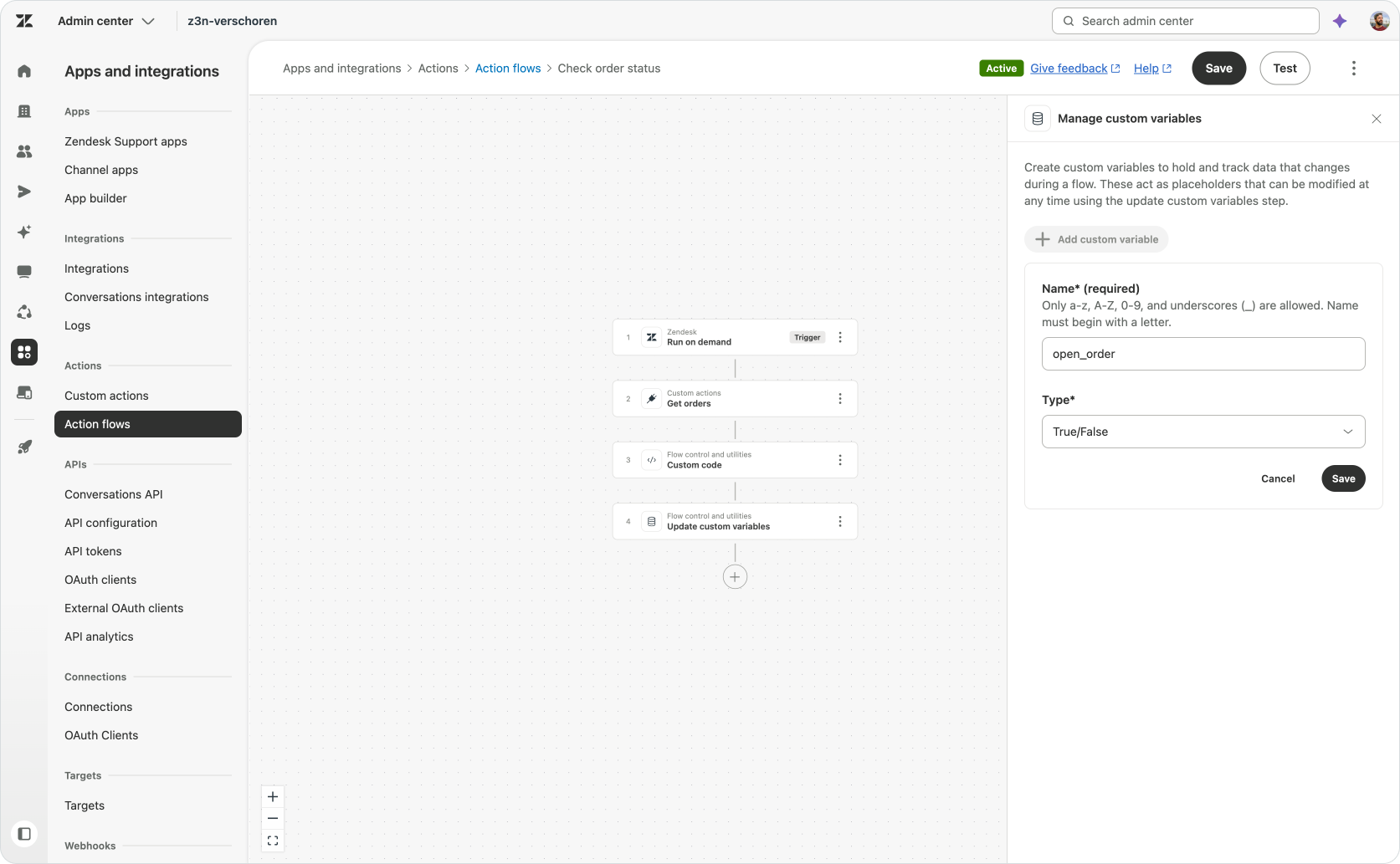Click the Test button
This screenshot has width=1400, height=864.
1285,69
